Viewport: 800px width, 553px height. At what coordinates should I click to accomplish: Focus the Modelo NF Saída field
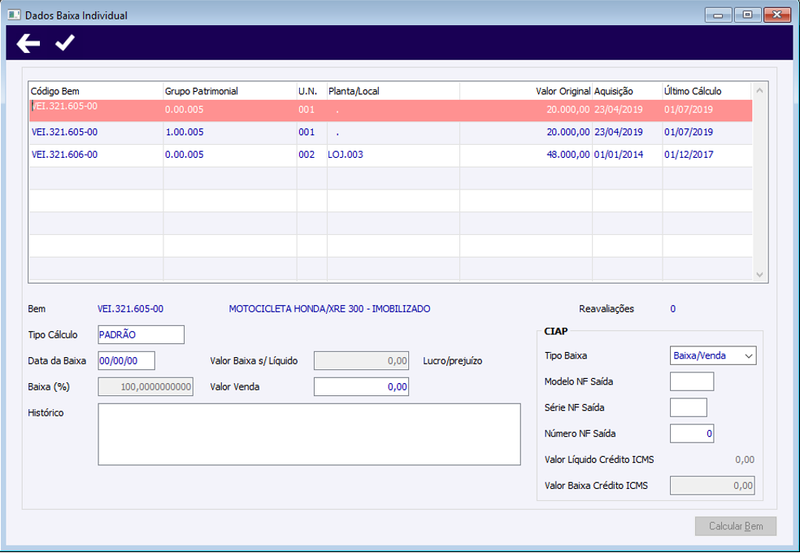coord(691,382)
